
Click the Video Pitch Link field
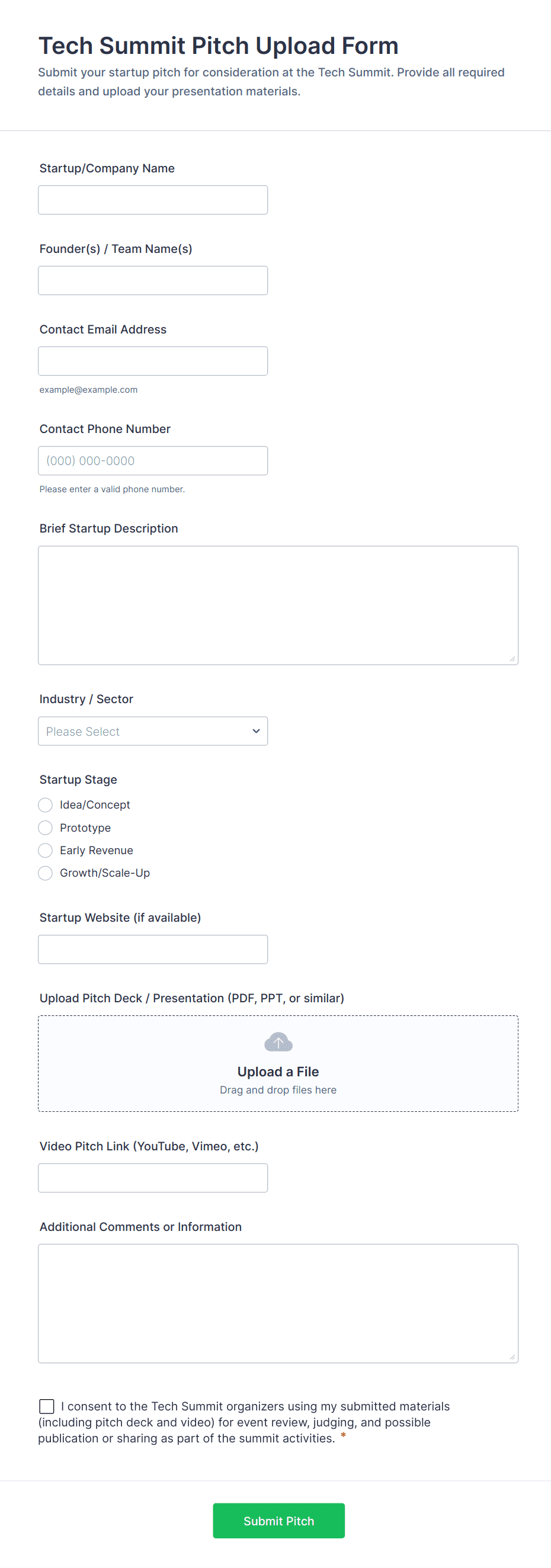152,1178
